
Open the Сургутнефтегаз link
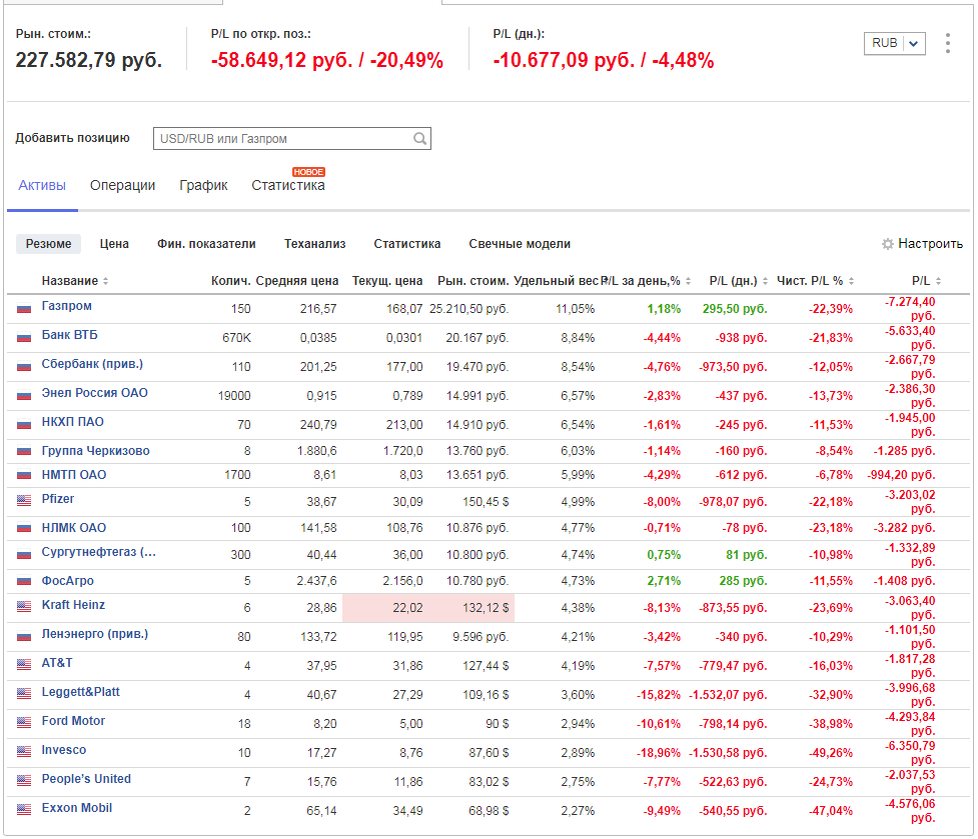pos(99,552)
